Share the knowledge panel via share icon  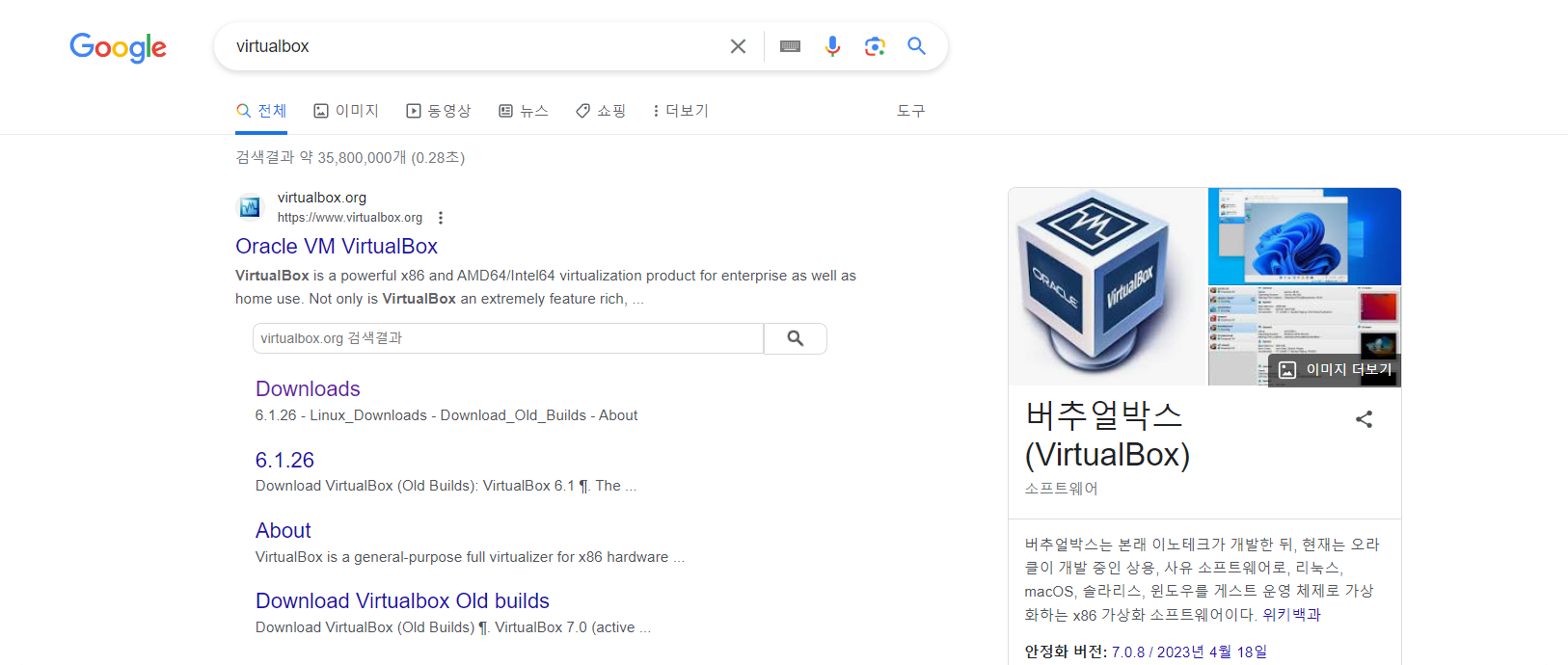pyautogui.click(x=1364, y=419)
